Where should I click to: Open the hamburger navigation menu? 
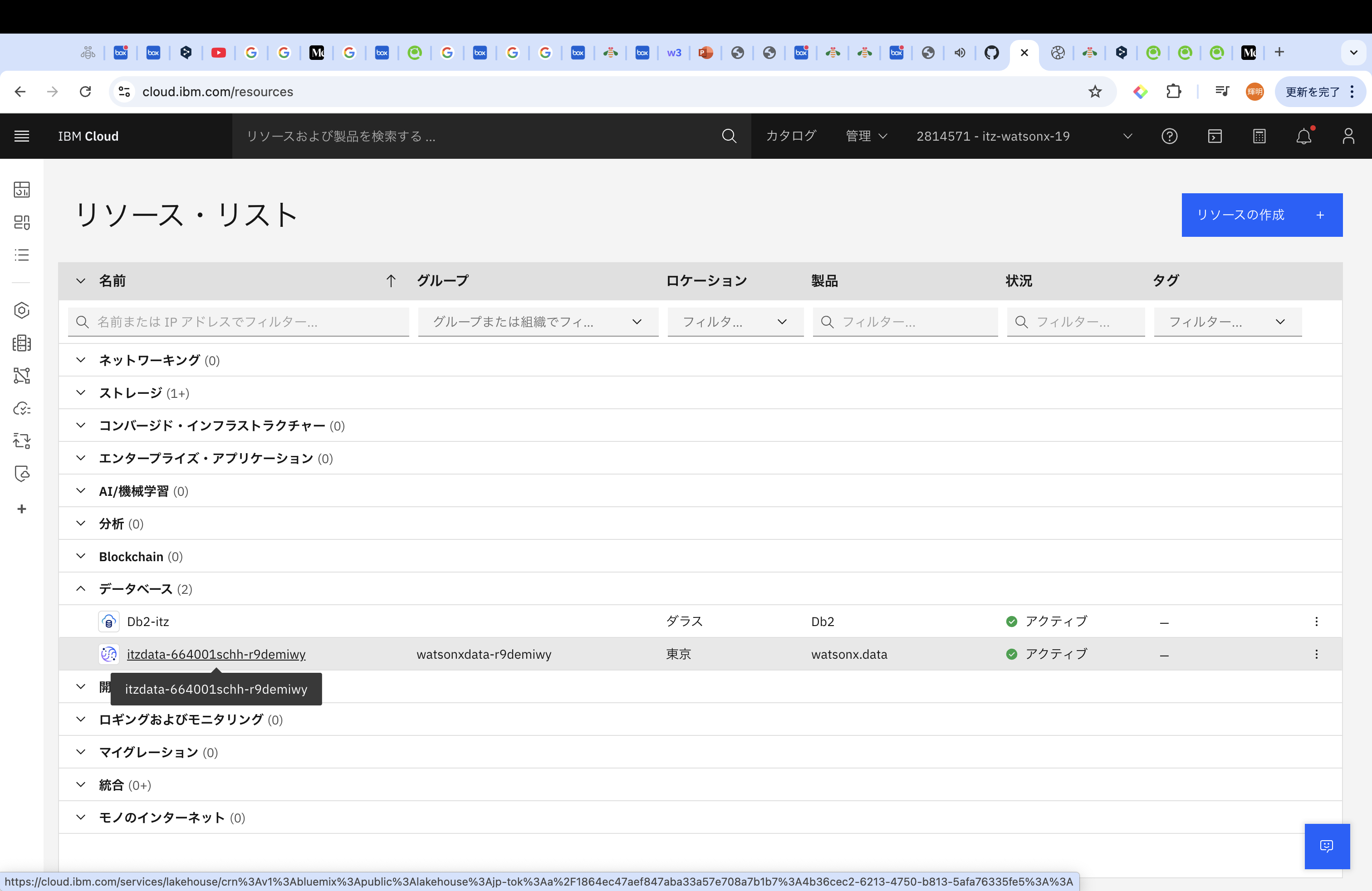[x=21, y=136]
